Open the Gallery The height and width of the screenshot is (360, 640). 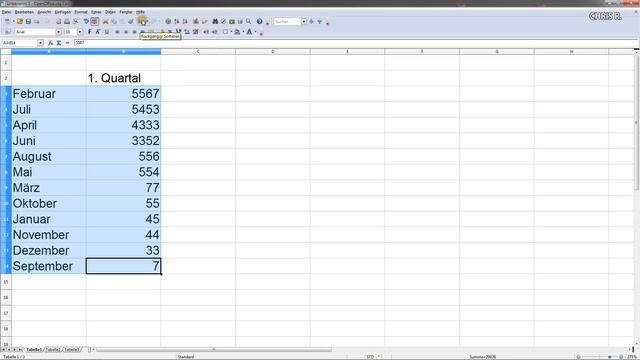point(232,21)
